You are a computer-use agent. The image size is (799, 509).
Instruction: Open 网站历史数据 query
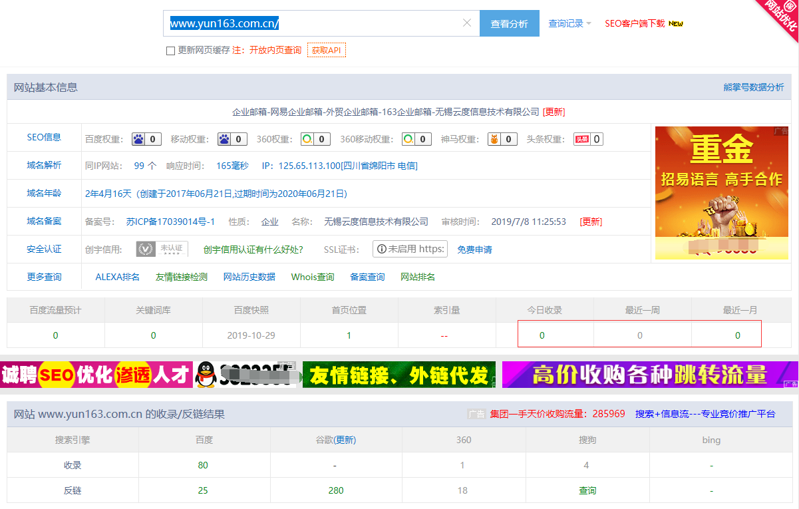[x=249, y=277]
